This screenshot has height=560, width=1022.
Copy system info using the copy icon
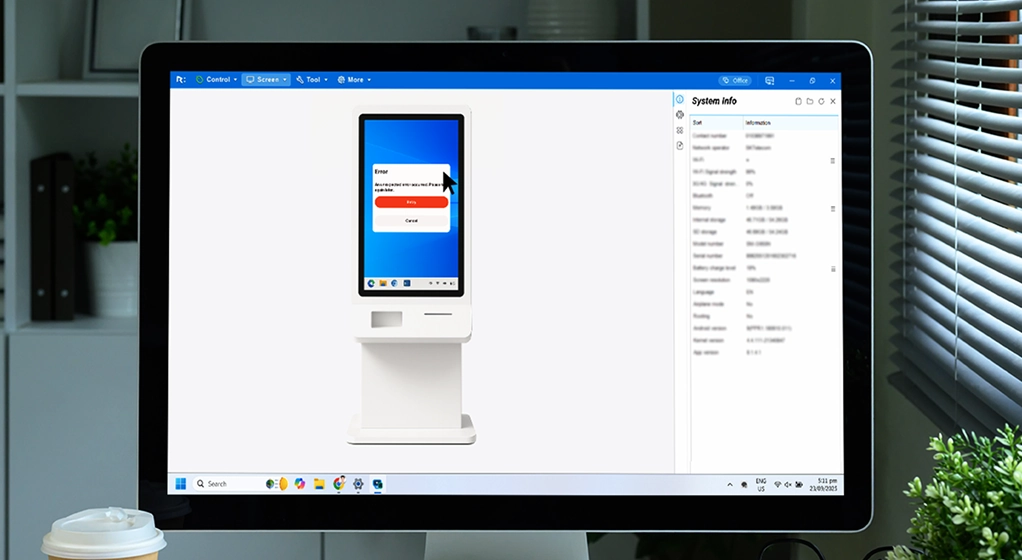[798, 101]
